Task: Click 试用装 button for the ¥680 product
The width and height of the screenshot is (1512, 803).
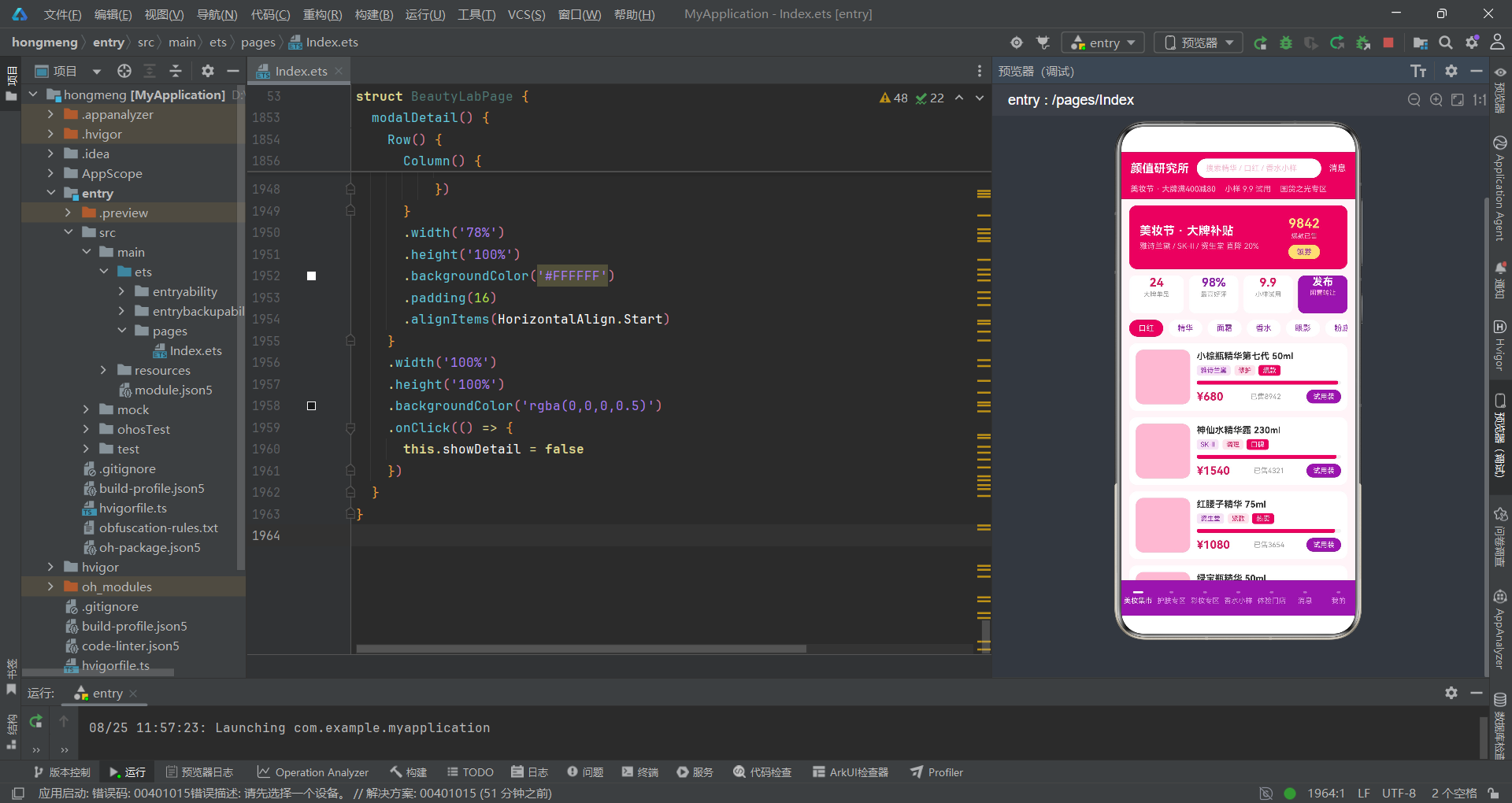Action: coord(1323,397)
